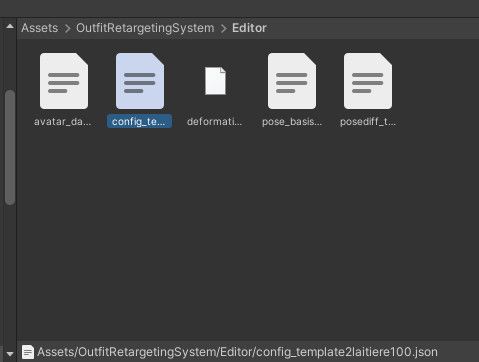Click the avatar_da... file name label
This screenshot has height=362, width=479.
point(63,121)
